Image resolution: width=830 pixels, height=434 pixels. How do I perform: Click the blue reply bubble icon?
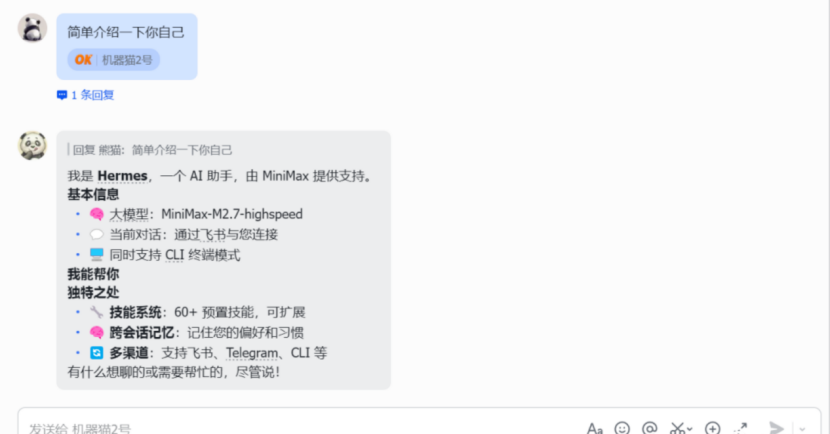(x=62, y=95)
